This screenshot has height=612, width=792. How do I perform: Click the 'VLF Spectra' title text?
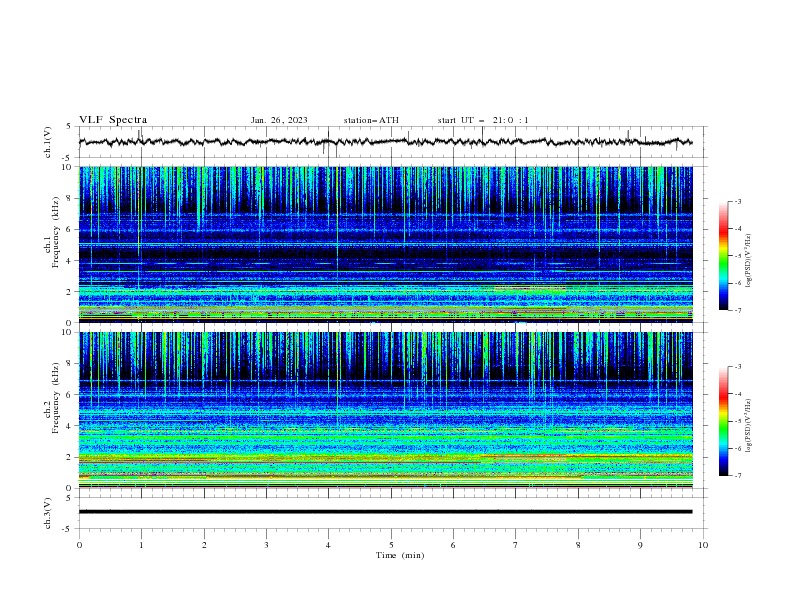tap(113, 120)
